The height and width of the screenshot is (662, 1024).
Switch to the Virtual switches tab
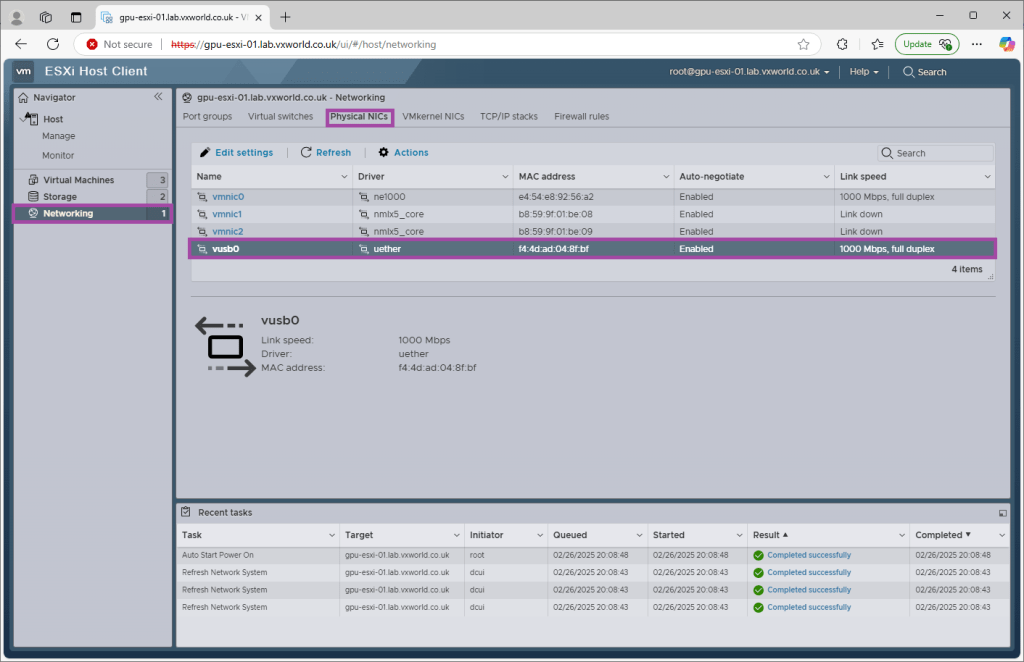[280, 117]
